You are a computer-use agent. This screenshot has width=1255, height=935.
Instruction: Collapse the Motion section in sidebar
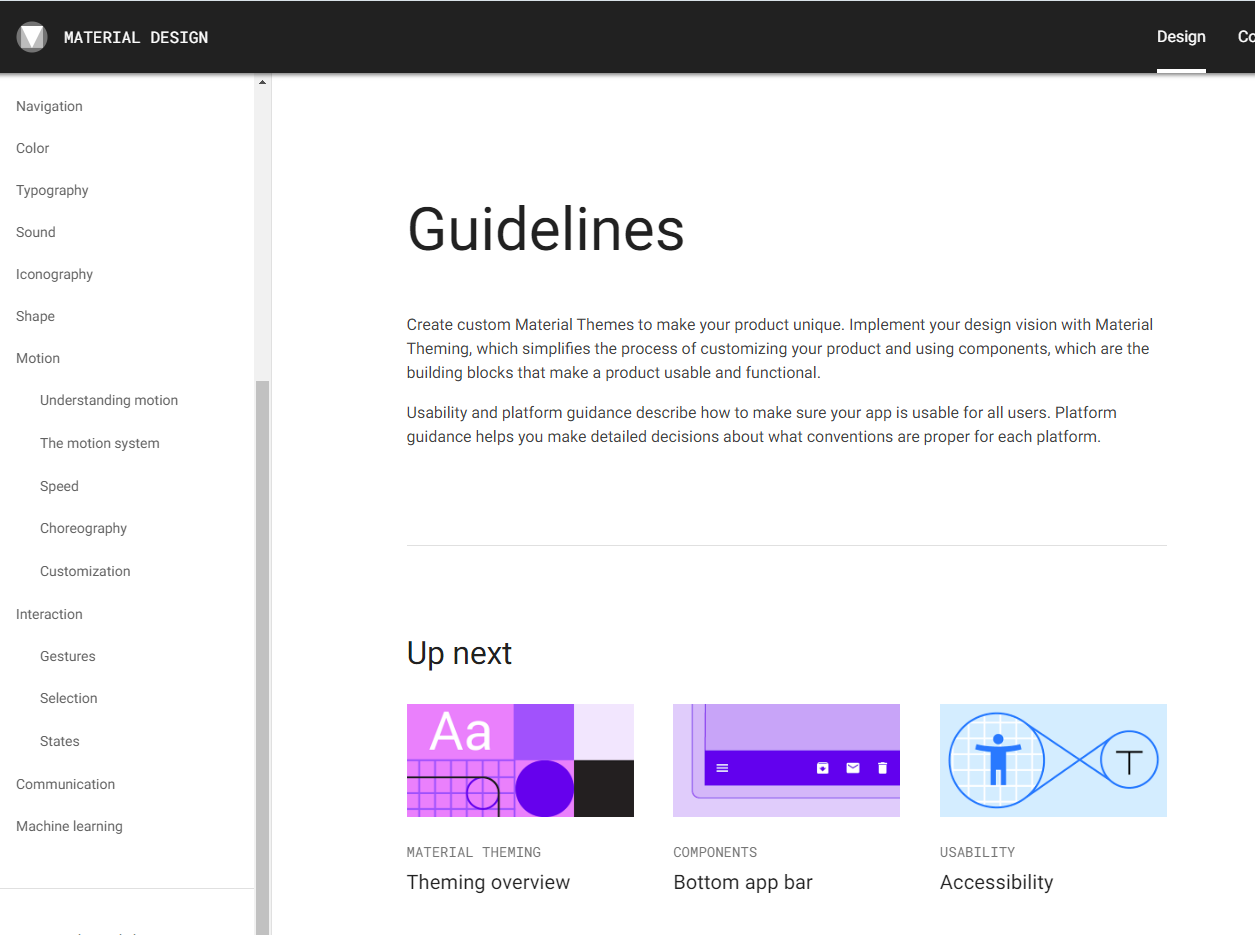38,358
